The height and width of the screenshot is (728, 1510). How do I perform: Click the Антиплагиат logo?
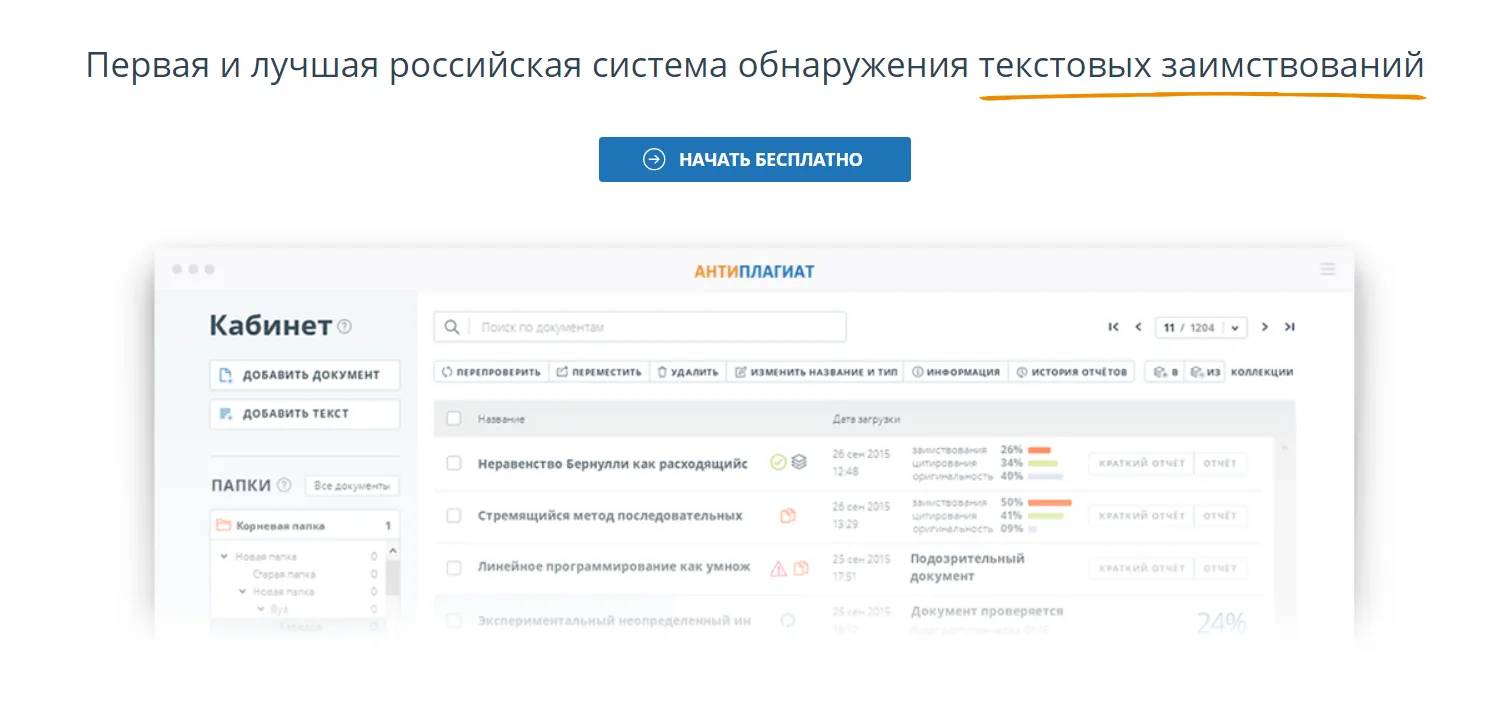coord(754,271)
